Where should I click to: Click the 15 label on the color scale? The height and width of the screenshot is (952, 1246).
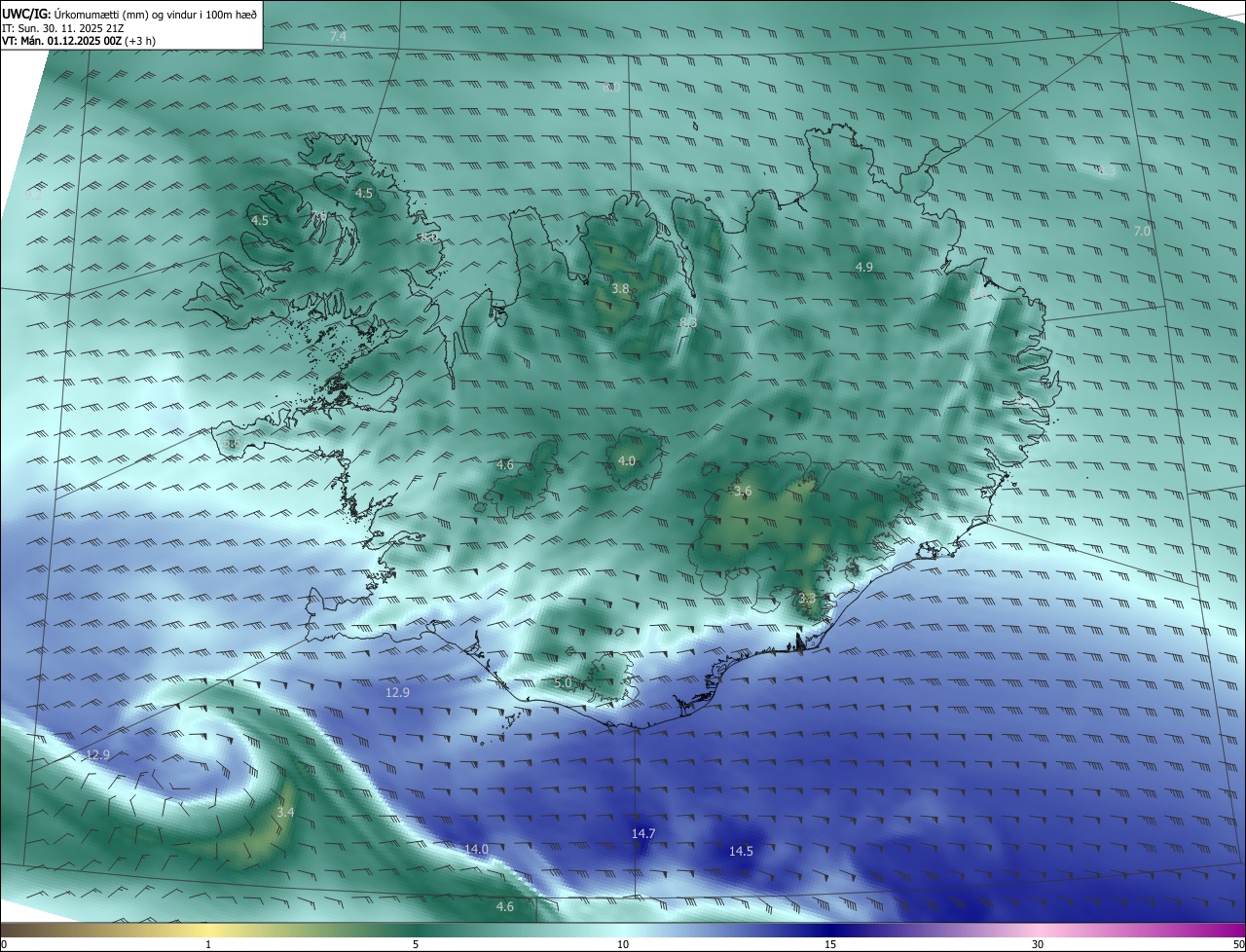click(x=830, y=944)
